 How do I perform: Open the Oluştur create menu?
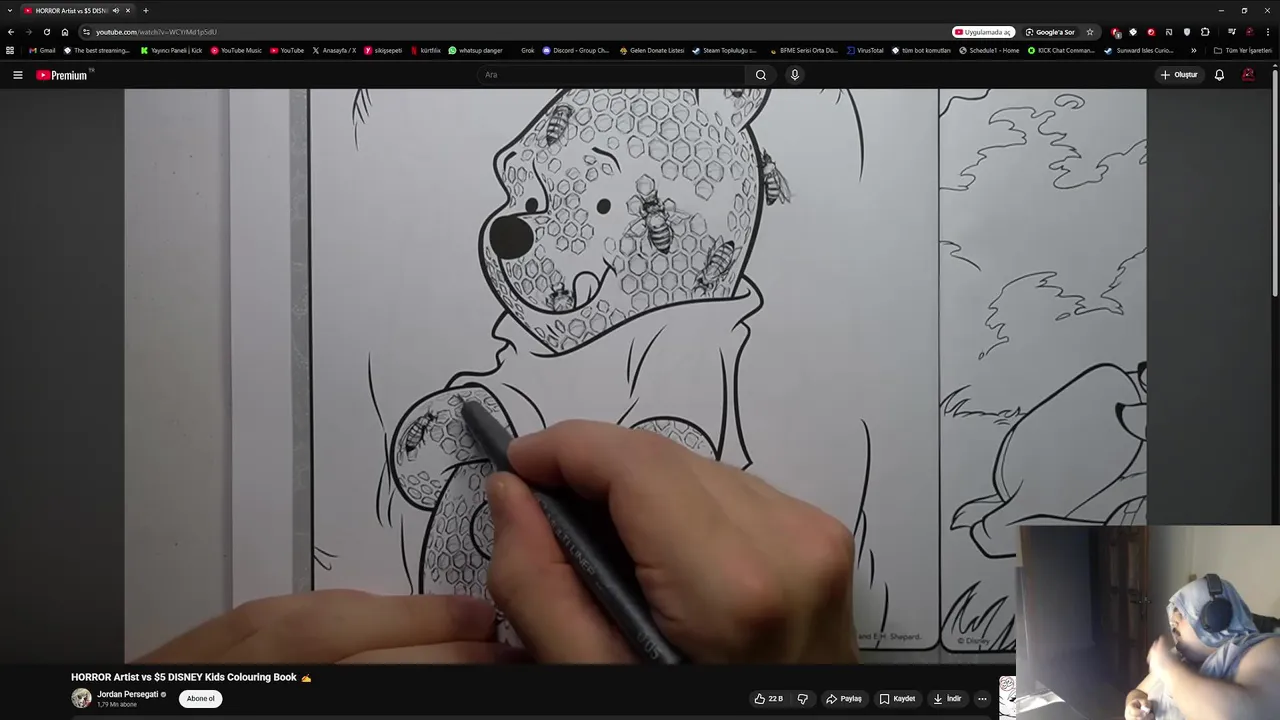(1179, 75)
